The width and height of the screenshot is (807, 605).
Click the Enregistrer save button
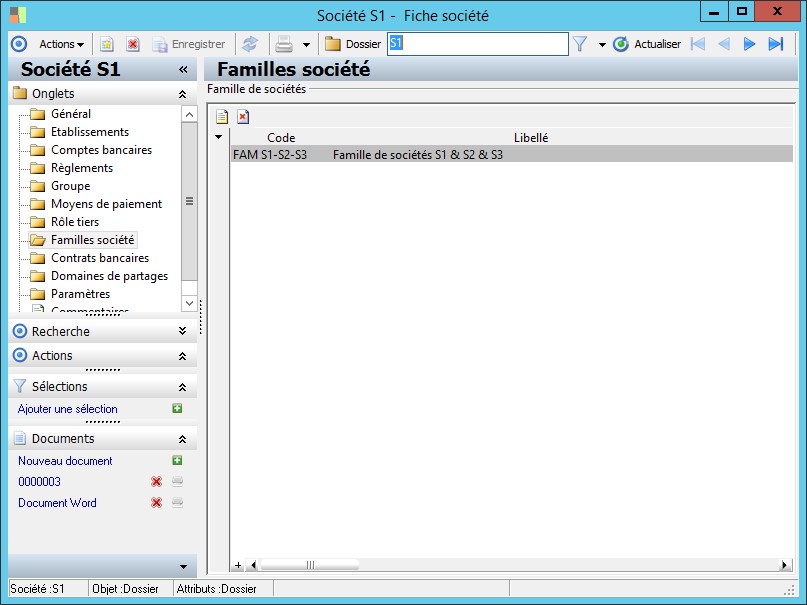[189, 44]
